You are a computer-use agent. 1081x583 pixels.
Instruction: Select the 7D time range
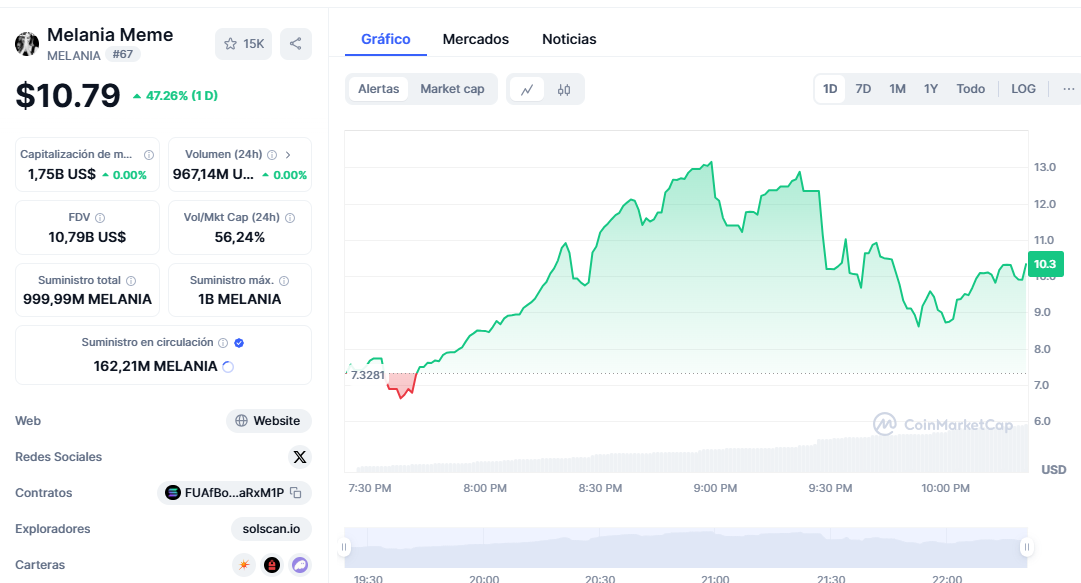[x=863, y=89]
